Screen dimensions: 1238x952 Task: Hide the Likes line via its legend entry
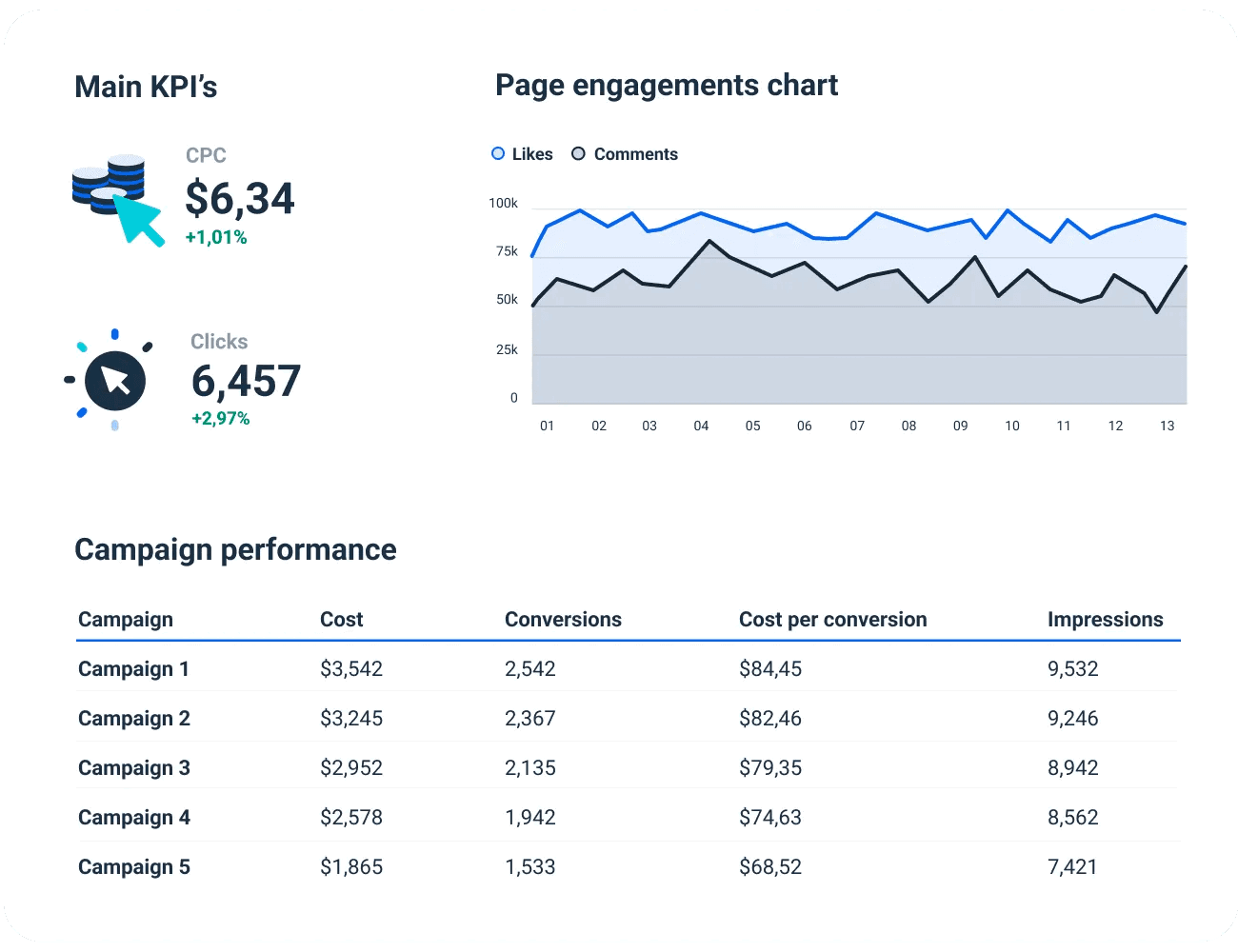point(521,153)
